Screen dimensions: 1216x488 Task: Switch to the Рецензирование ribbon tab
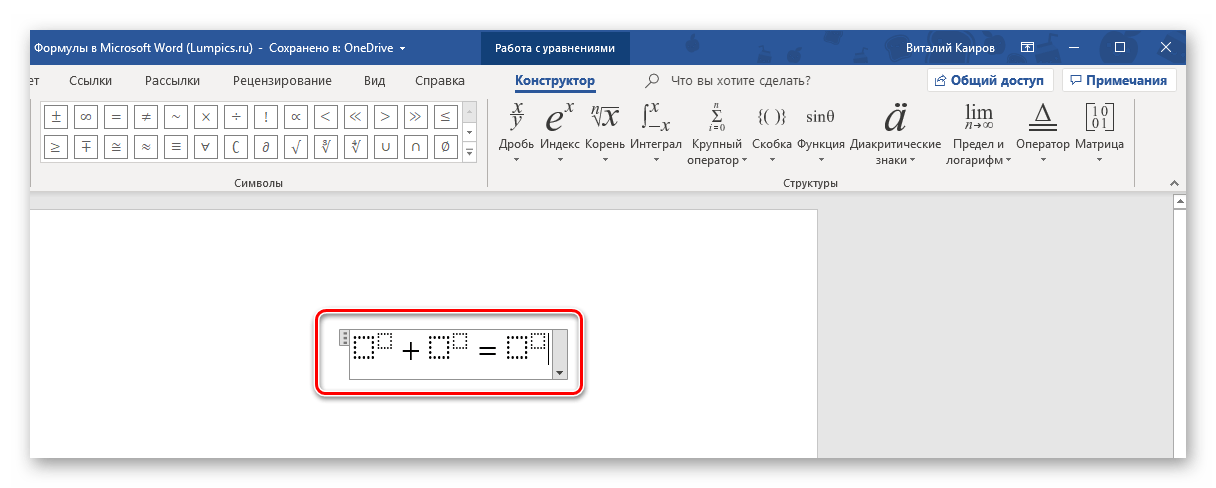[x=282, y=81]
